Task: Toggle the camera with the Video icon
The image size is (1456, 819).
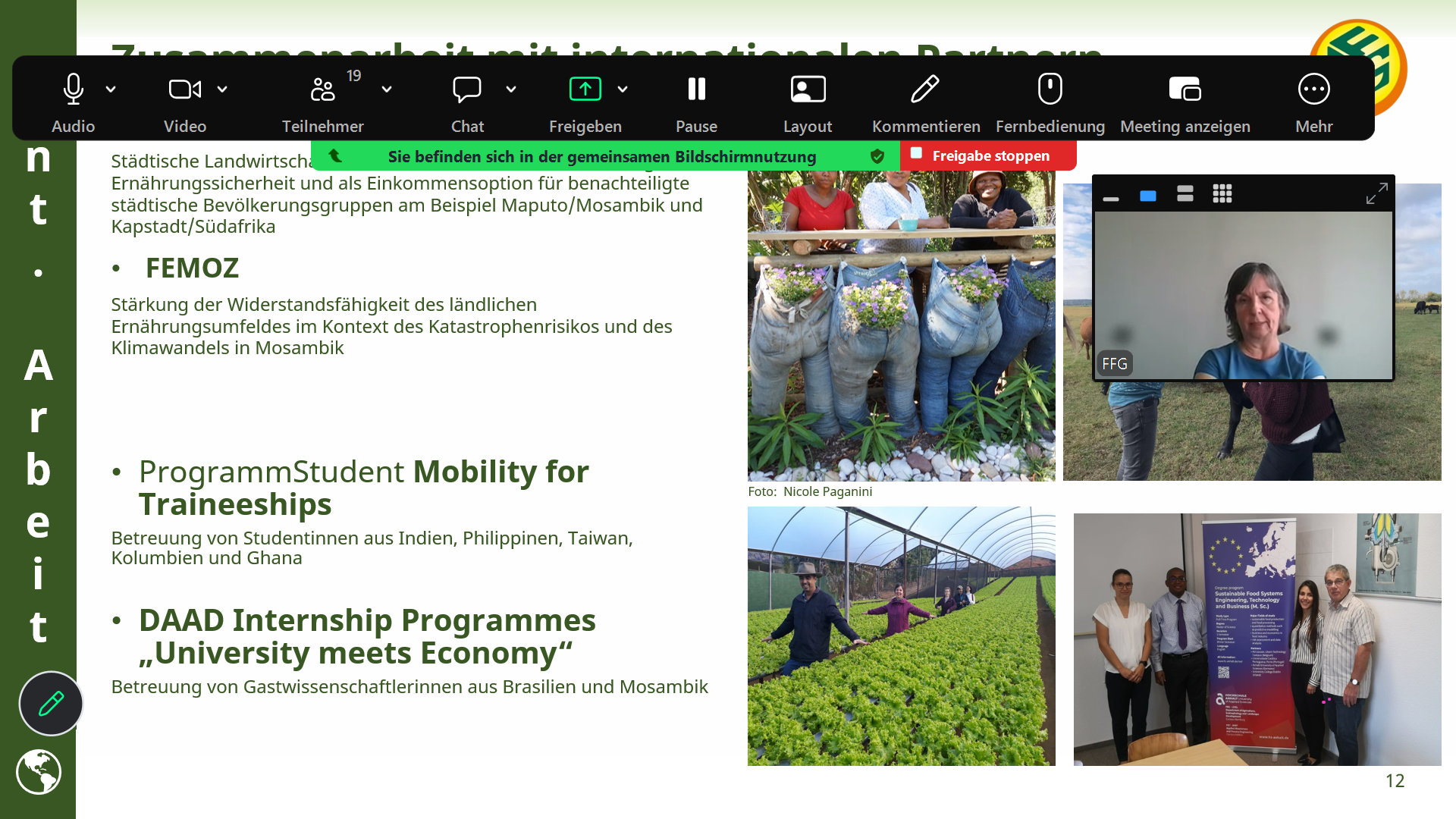Action: pyautogui.click(x=184, y=89)
